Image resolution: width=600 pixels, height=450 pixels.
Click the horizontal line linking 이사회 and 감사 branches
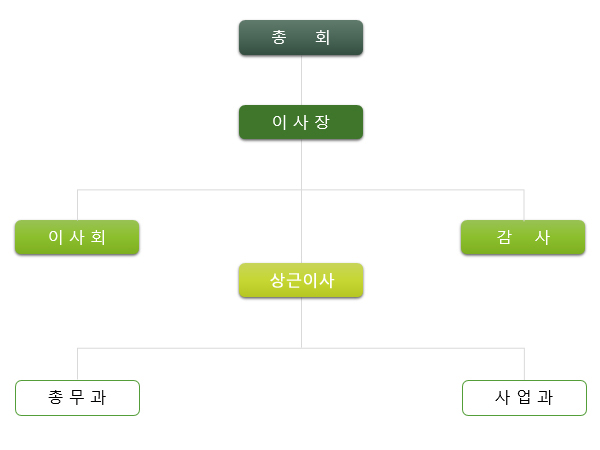190,189
